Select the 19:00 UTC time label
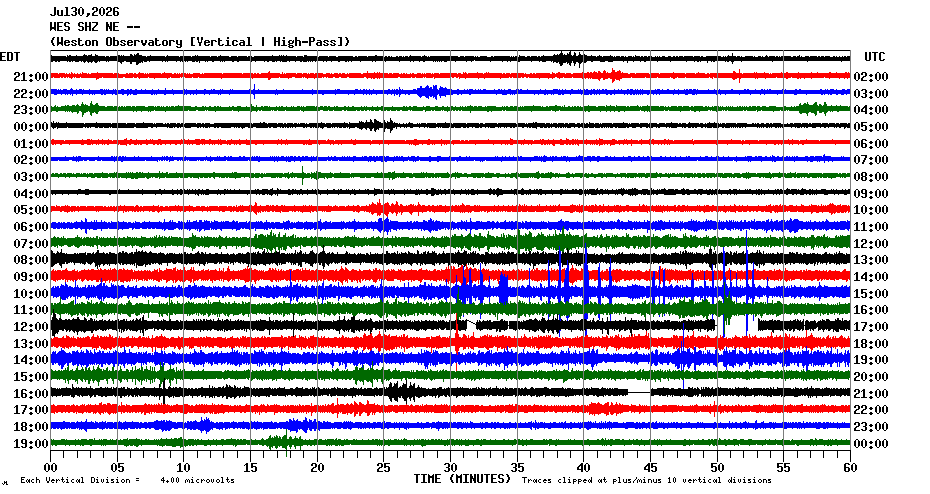Image resolution: width=930 pixels, height=494 pixels. click(871, 360)
